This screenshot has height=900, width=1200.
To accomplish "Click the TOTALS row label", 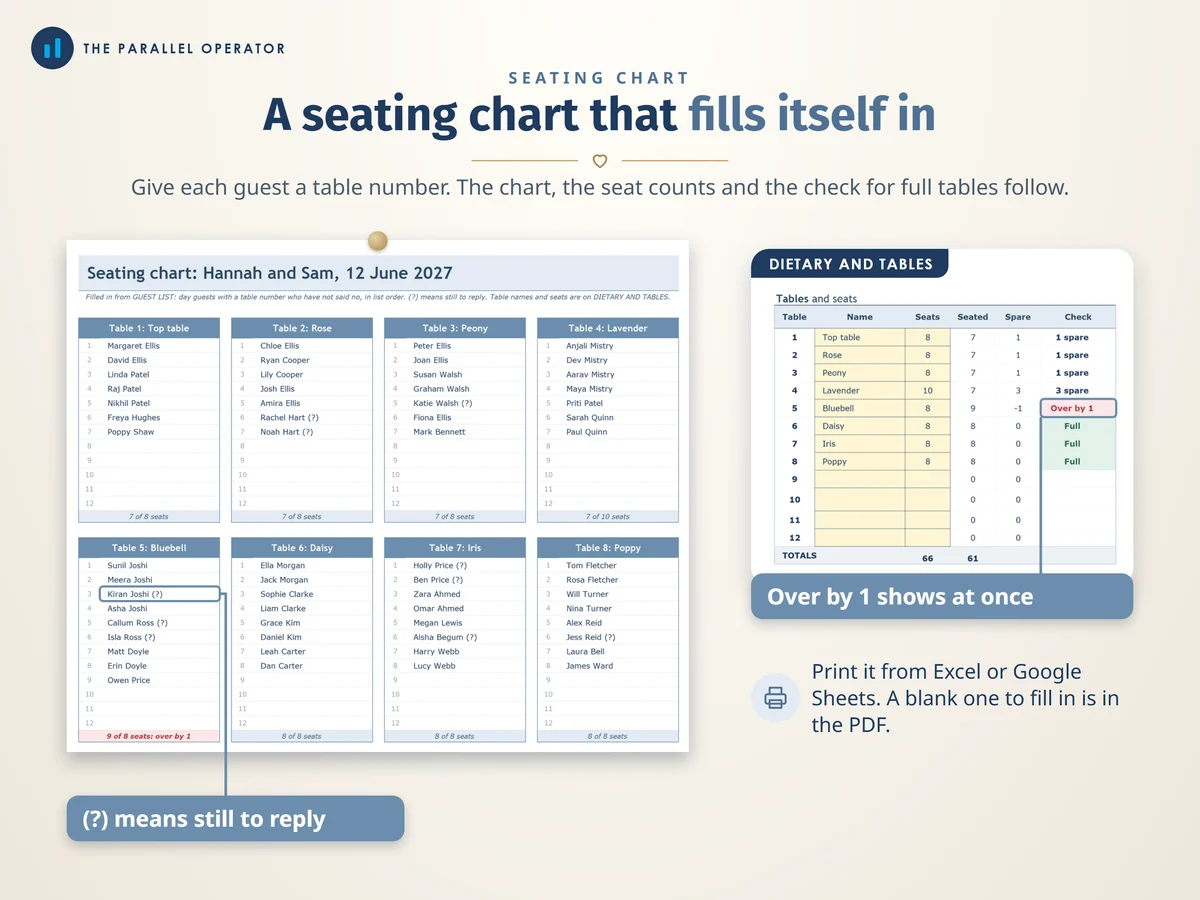I will pos(799,556).
